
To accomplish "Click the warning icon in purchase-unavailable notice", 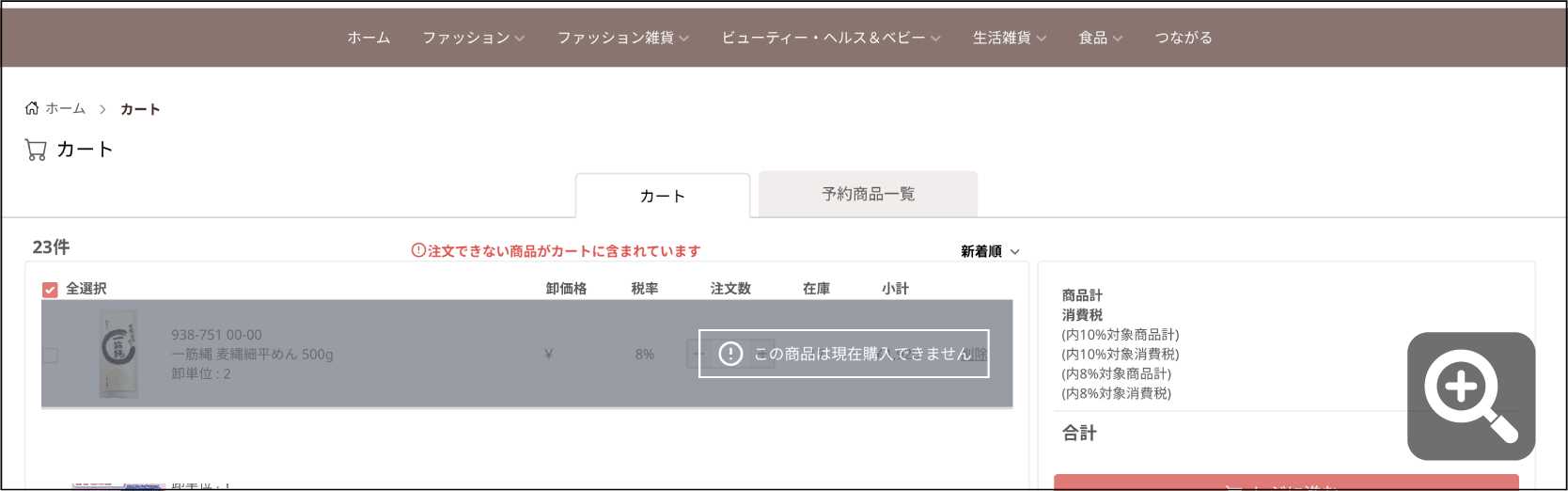I will point(730,354).
